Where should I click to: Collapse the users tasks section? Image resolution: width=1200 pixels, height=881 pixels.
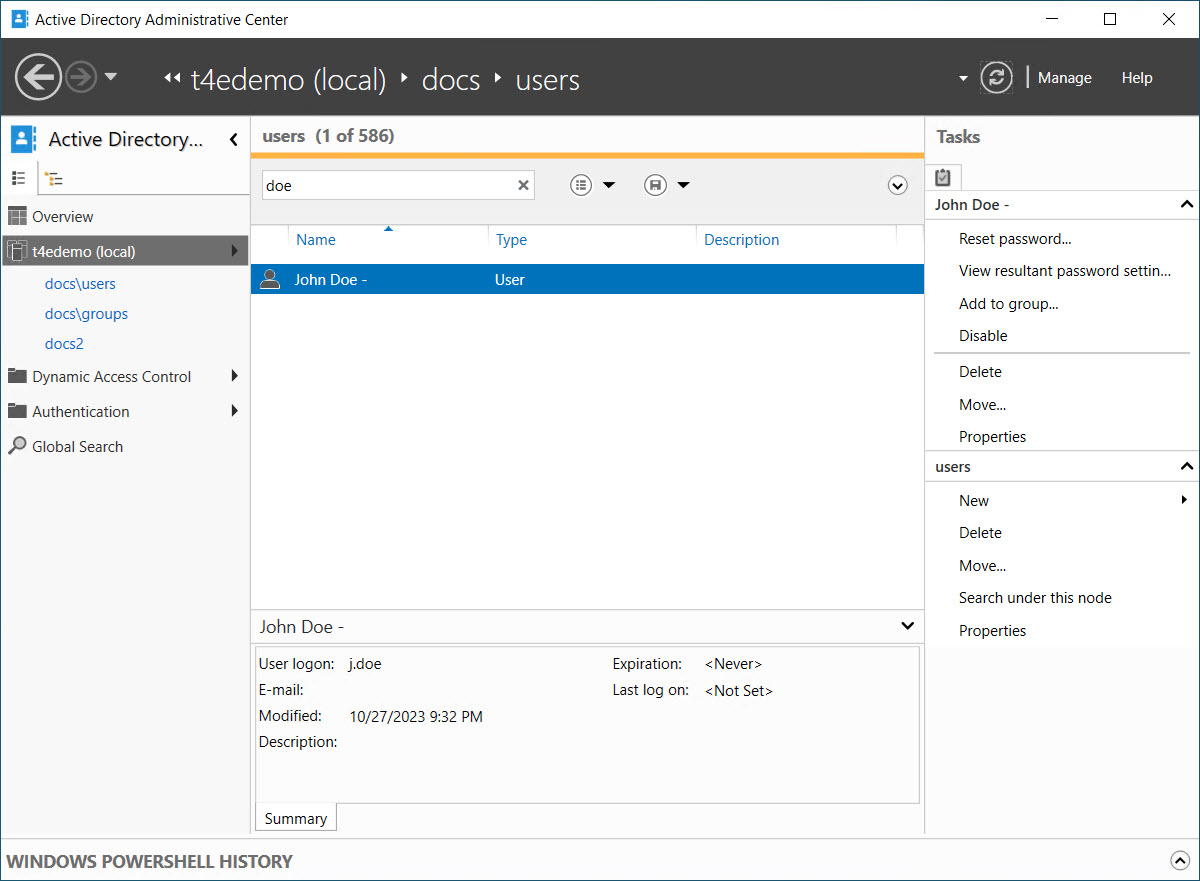[x=1187, y=467]
